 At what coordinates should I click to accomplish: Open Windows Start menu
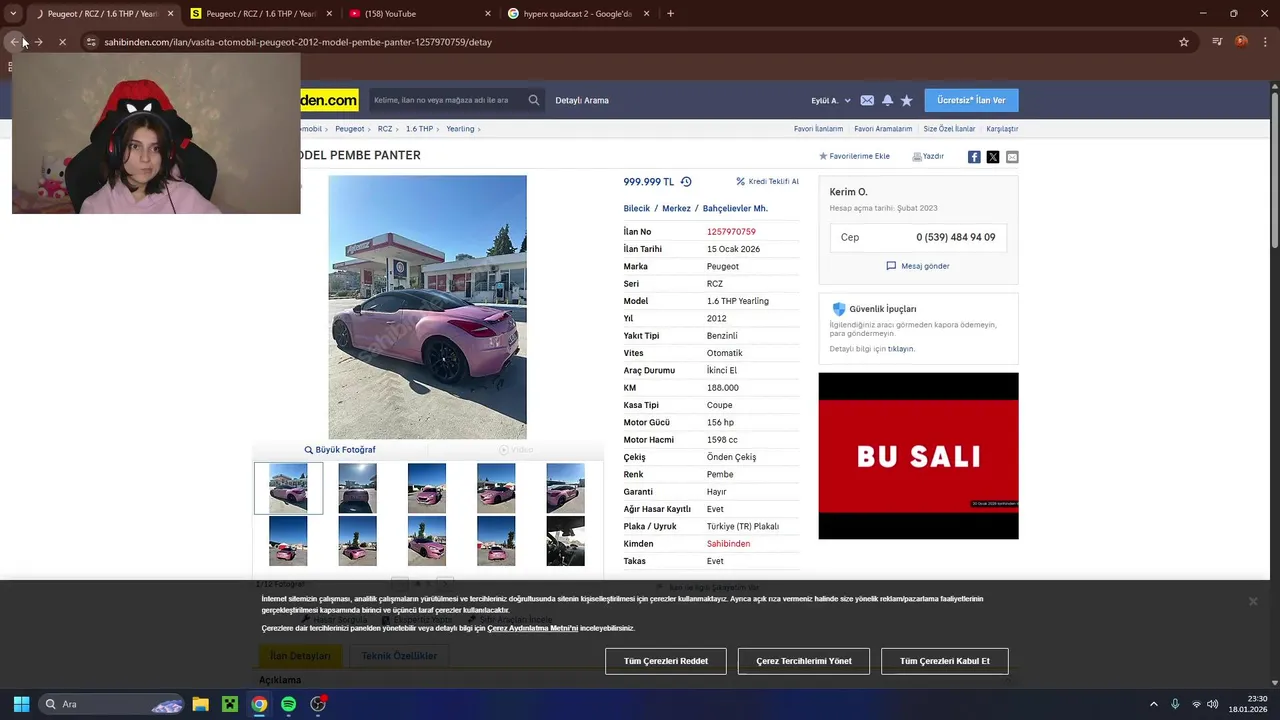pyautogui.click(x=21, y=704)
